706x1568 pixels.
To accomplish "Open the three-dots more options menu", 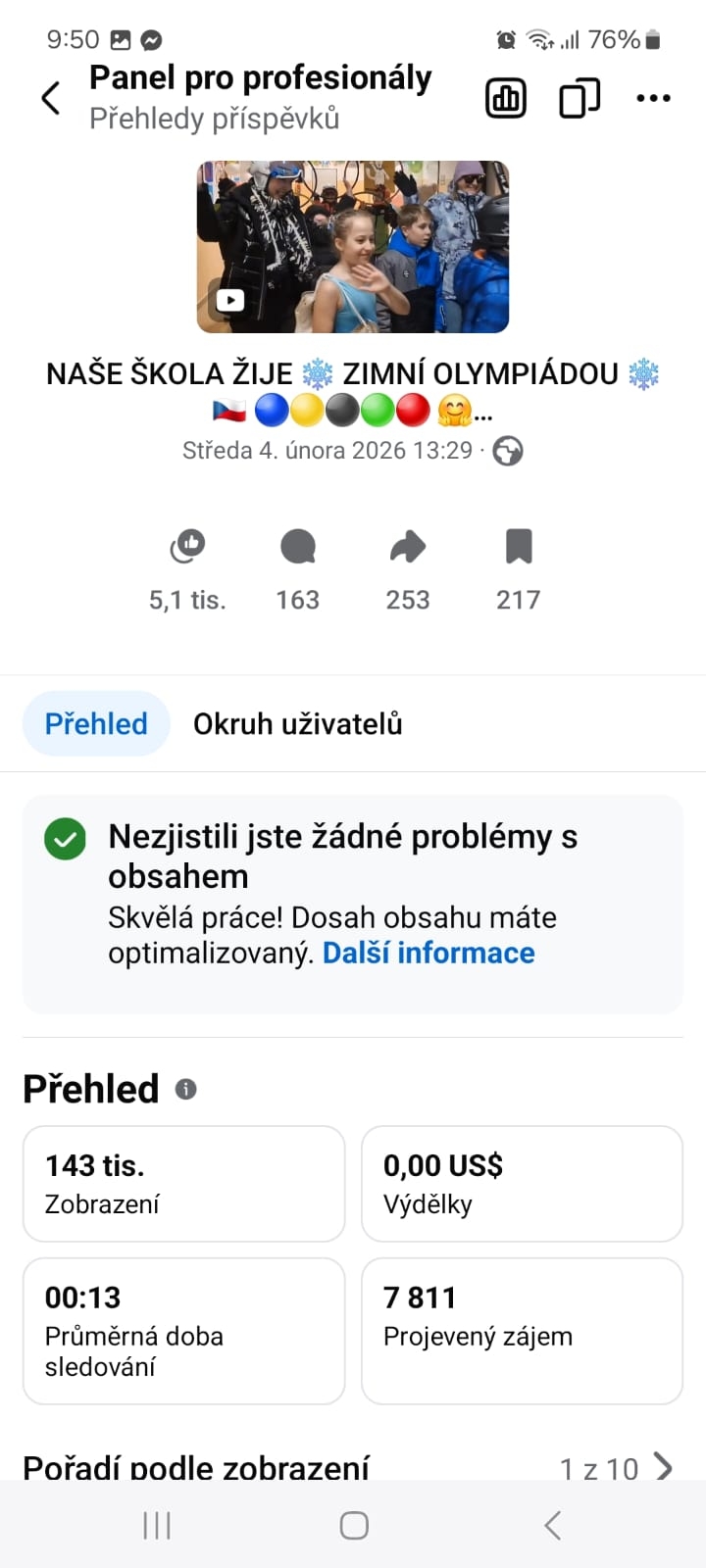I will 653,98.
